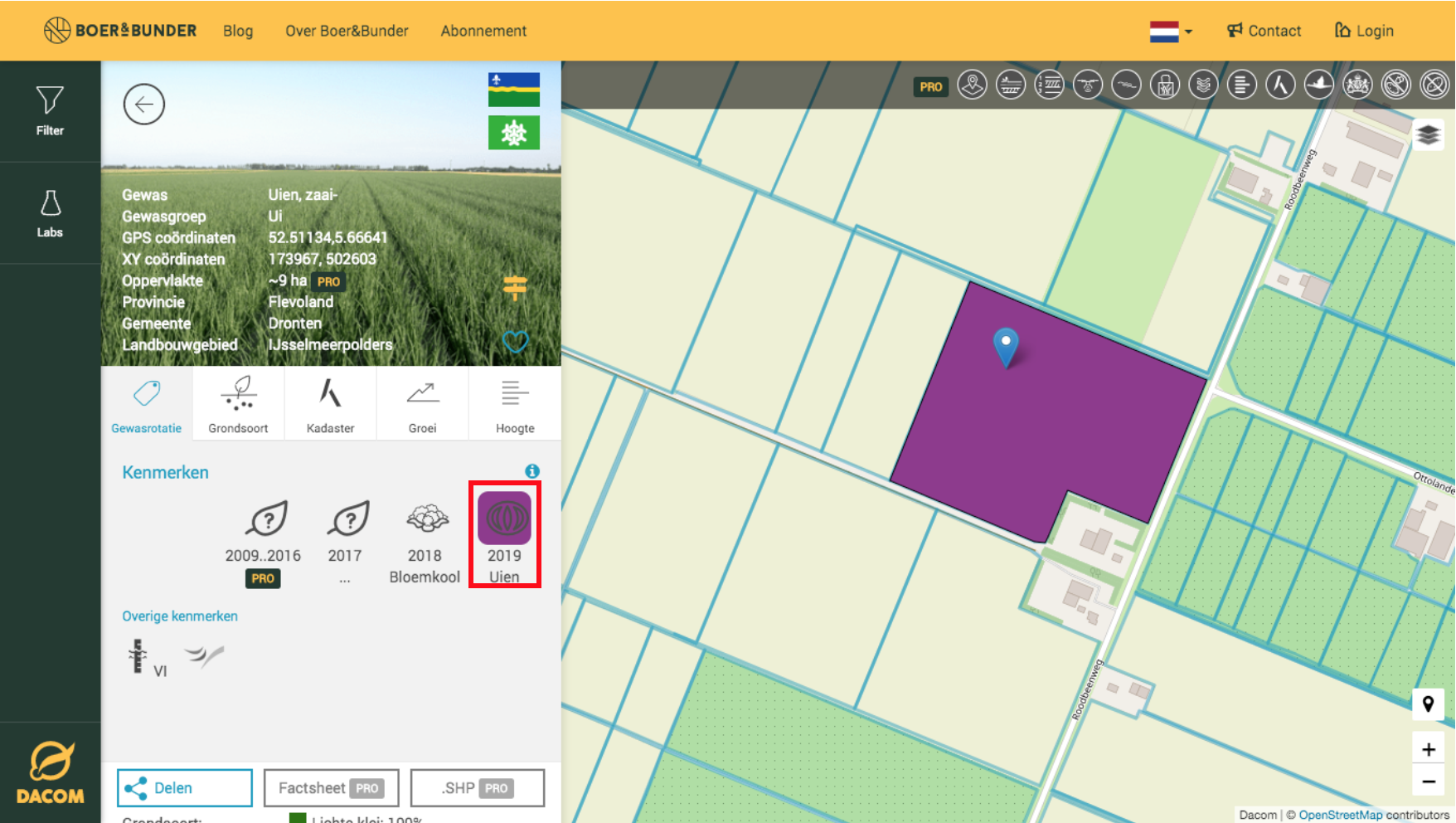Viewport: 1456px width, 823px height.
Task: Select the drone layer icon
Action: (1087, 85)
